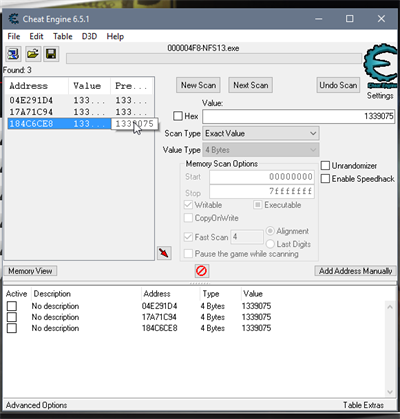Select the Last Digits radio button
Viewport: 400px width, 419px height.
coord(270,244)
